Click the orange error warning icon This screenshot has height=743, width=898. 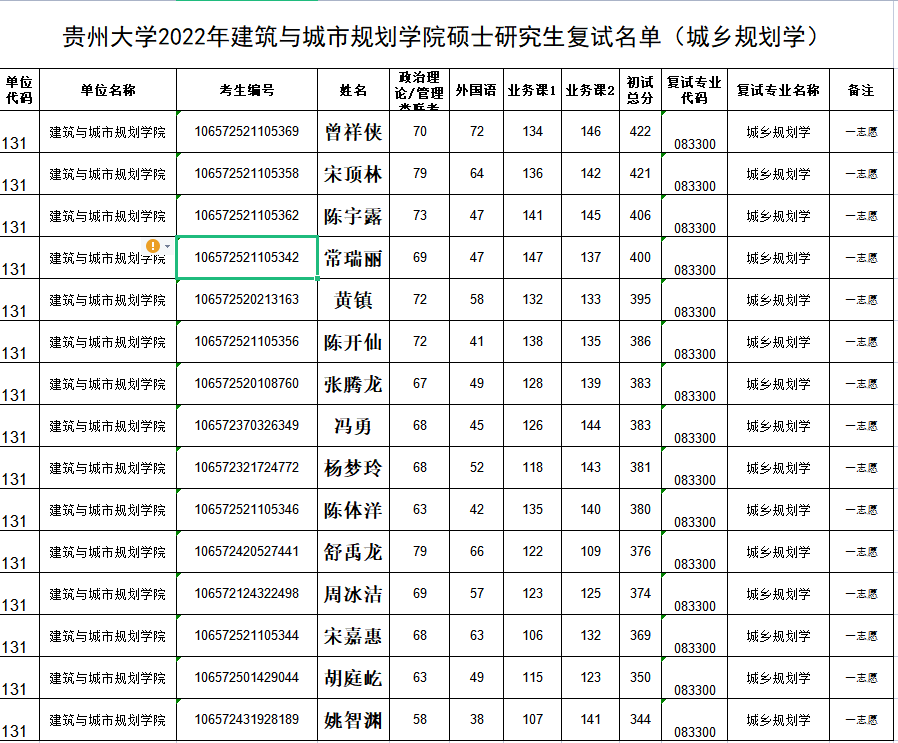[x=153, y=246]
